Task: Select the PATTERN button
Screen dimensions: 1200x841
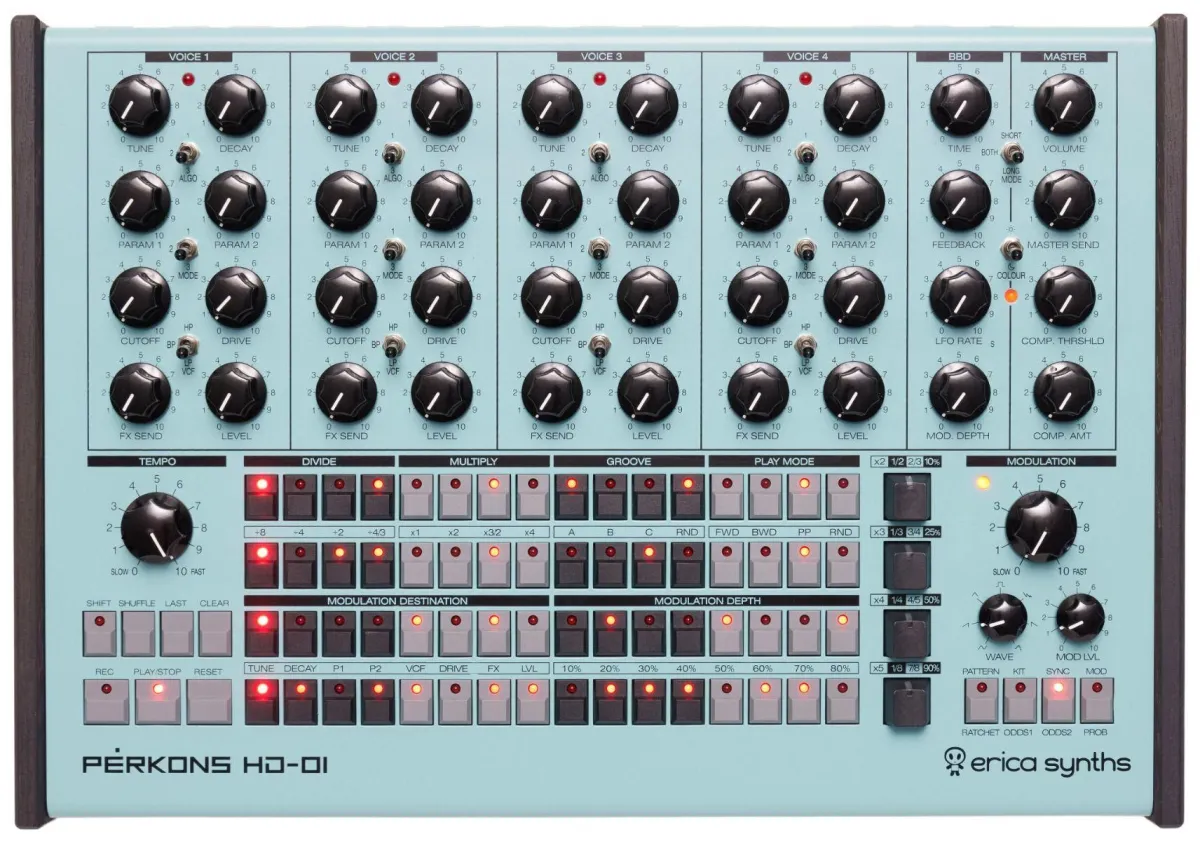Action: tap(981, 699)
